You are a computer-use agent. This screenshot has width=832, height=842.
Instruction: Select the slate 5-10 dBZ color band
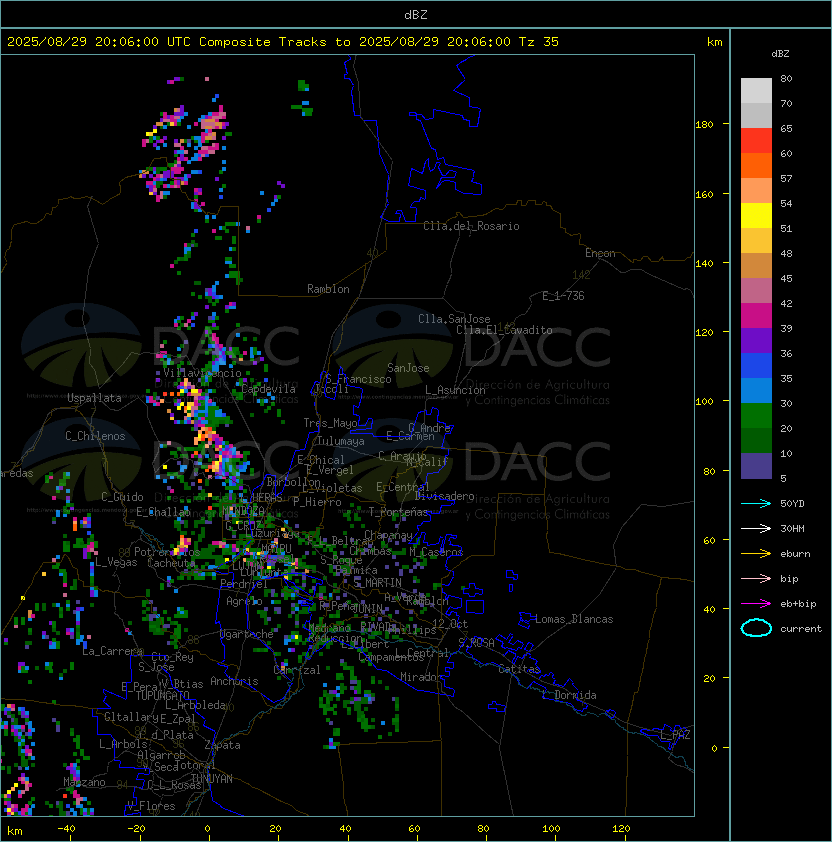756,466
